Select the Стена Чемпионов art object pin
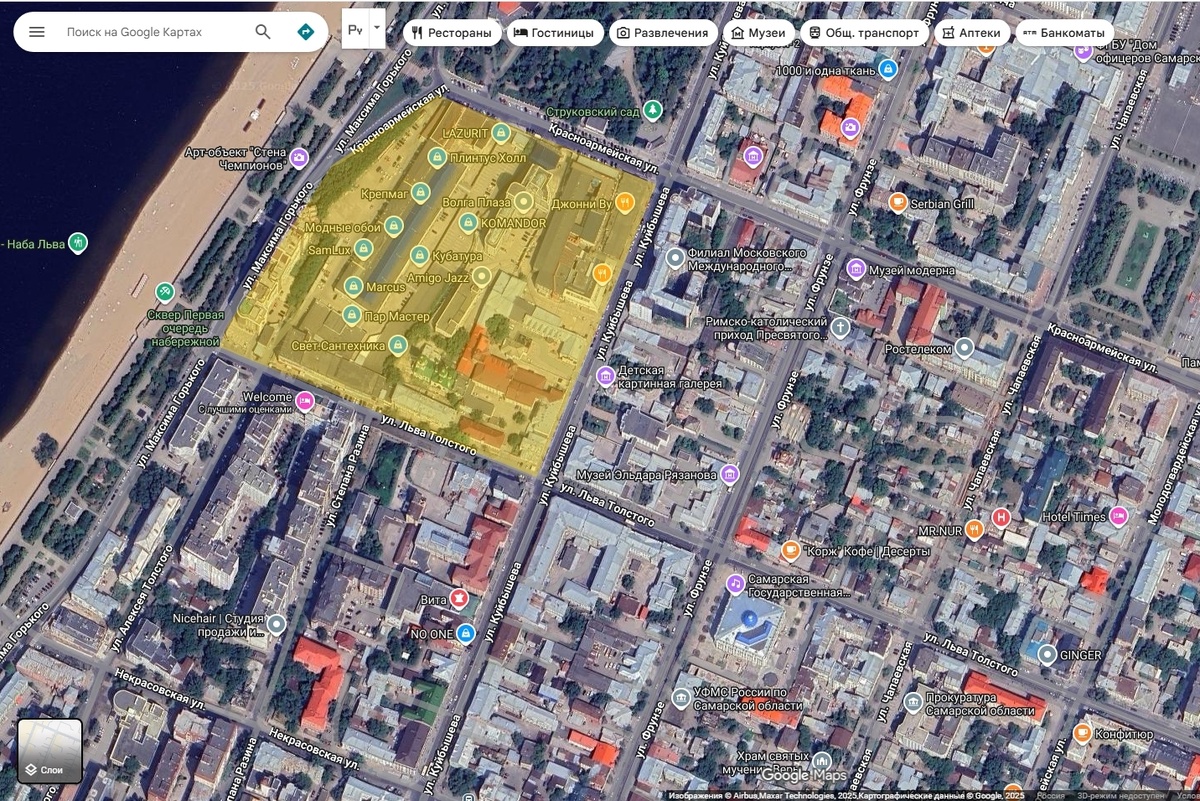This screenshot has height=801, width=1200. 299,157
